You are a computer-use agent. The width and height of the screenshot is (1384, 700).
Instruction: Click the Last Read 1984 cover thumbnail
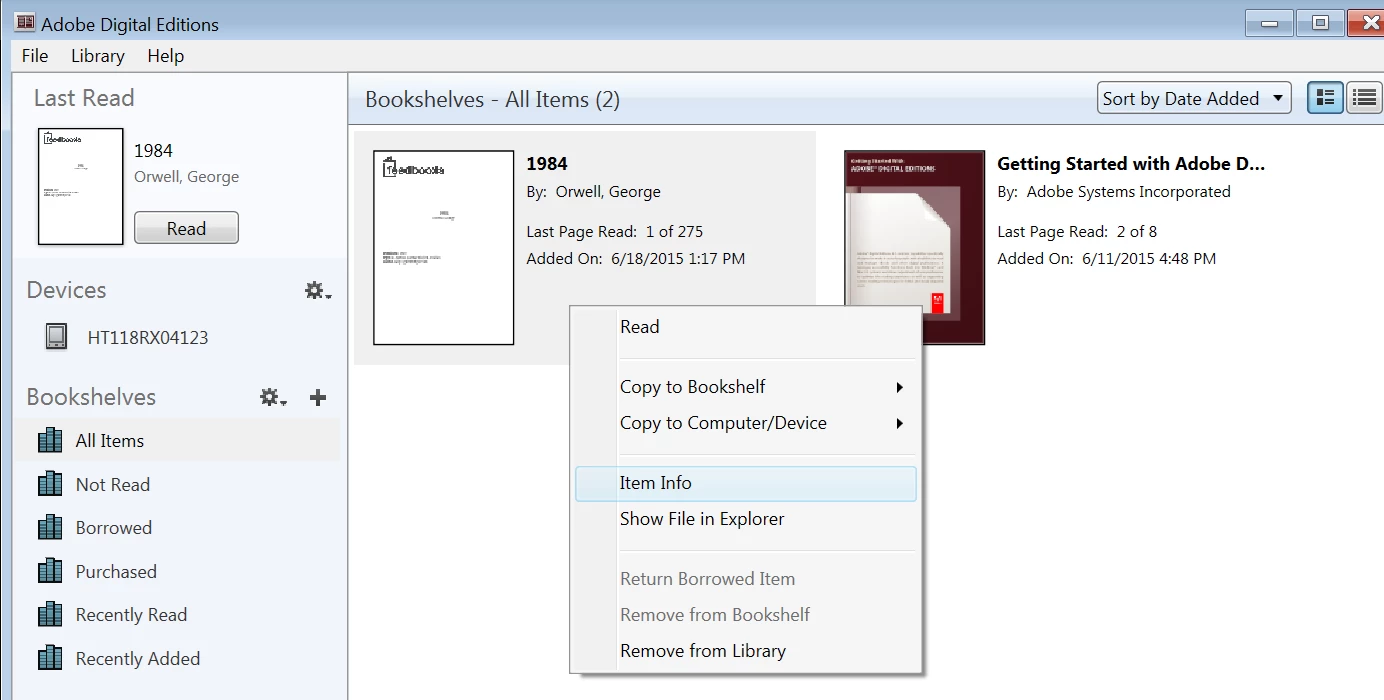pyautogui.click(x=81, y=187)
